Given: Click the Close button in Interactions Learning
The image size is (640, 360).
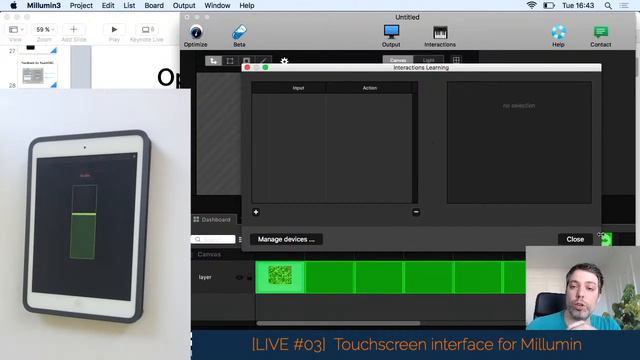Looking at the screenshot, I should [x=575, y=239].
